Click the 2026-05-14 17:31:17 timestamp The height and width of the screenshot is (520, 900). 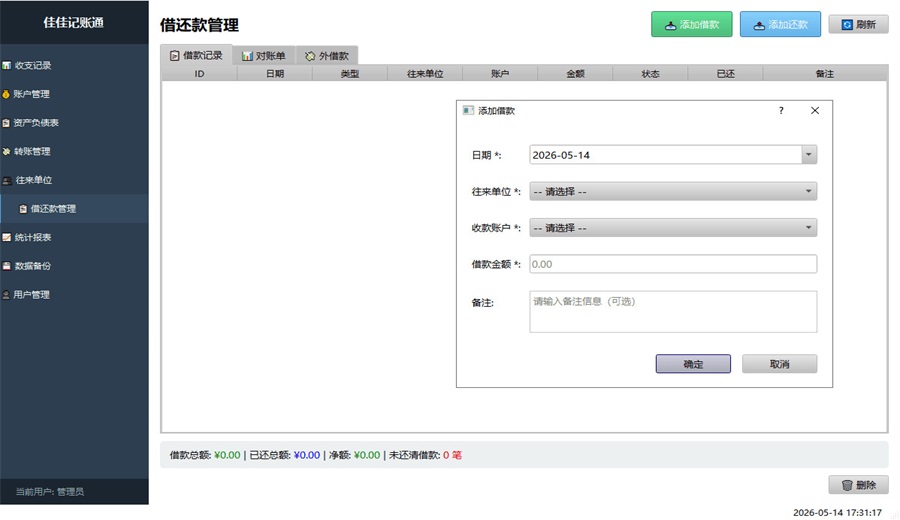(837, 513)
